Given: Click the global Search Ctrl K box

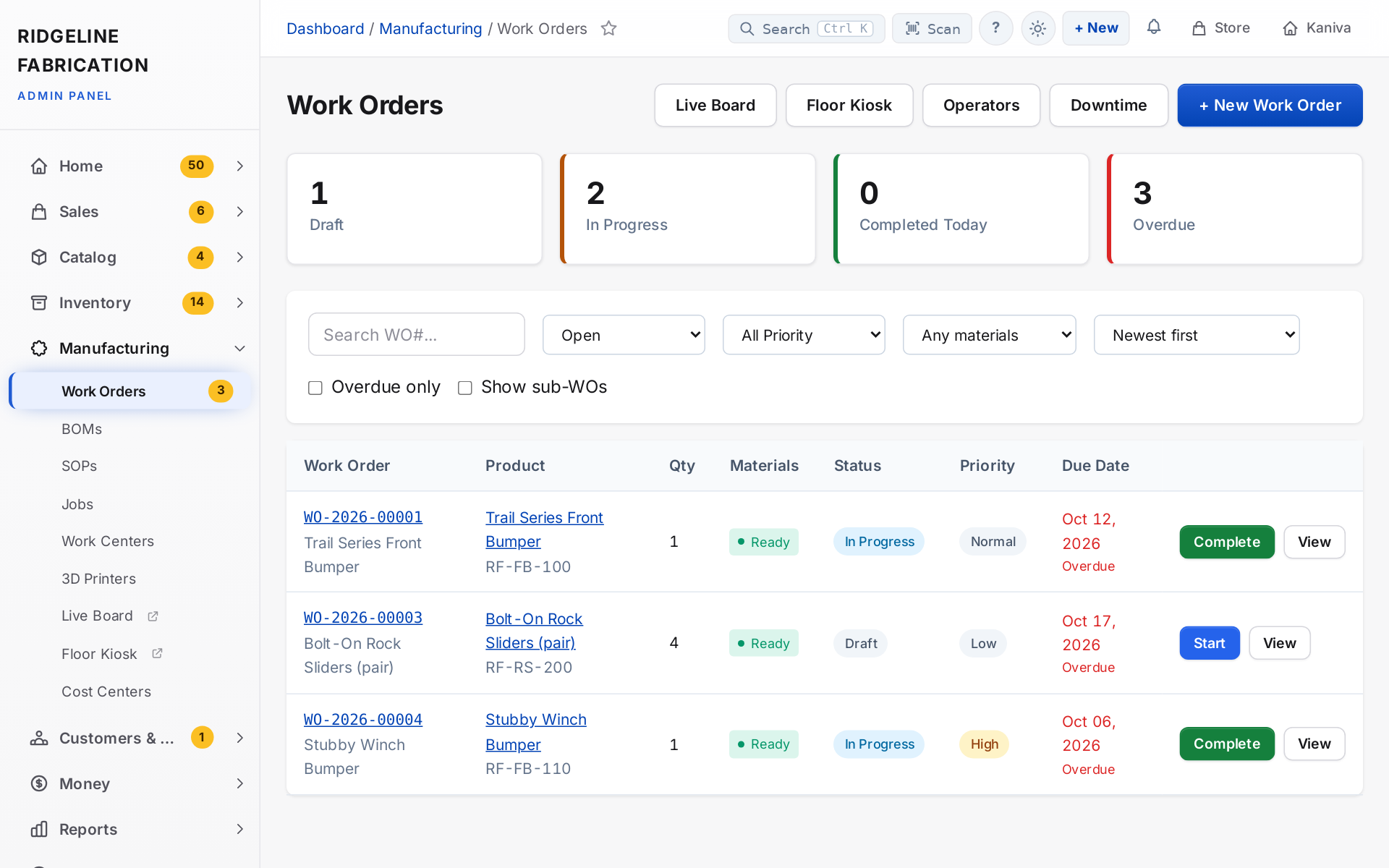Looking at the screenshot, I should pyautogui.click(x=806, y=28).
